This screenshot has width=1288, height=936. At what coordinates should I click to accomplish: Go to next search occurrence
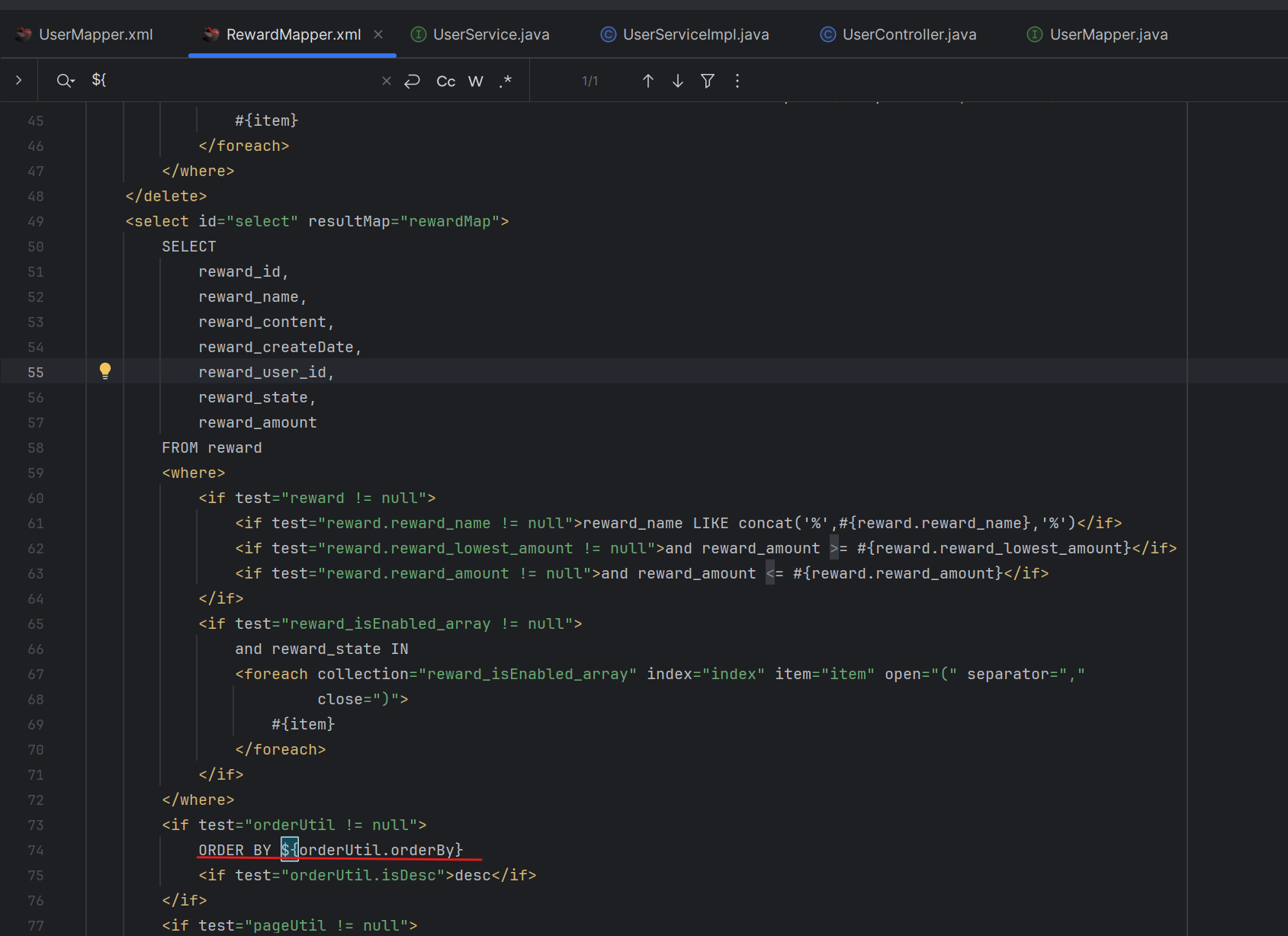coord(678,81)
